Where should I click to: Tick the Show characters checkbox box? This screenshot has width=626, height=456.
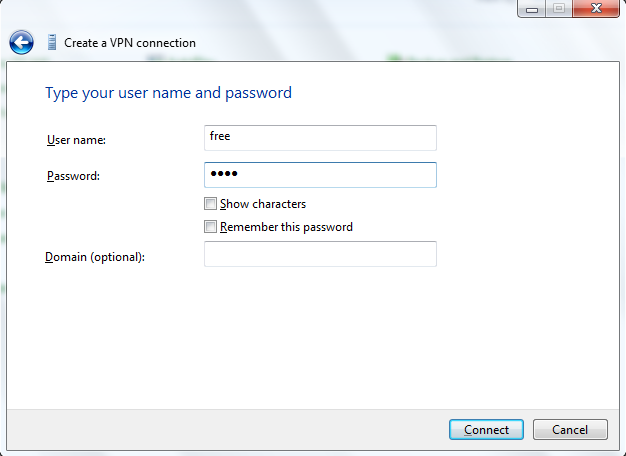click(x=210, y=204)
